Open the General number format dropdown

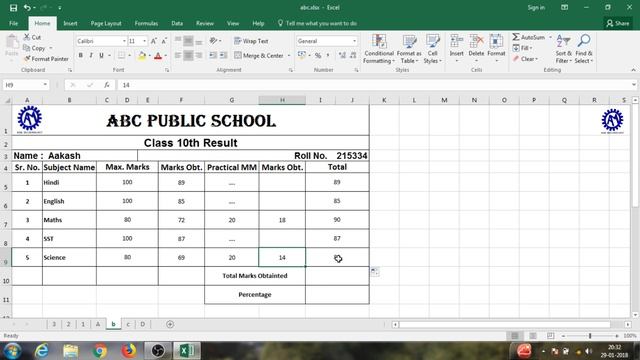coord(354,41)
